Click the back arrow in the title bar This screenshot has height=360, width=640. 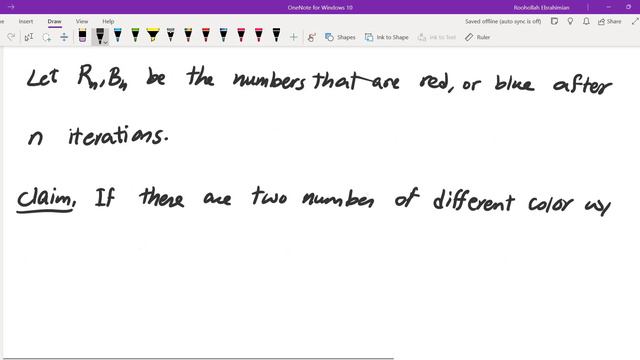tap(11, 7)
